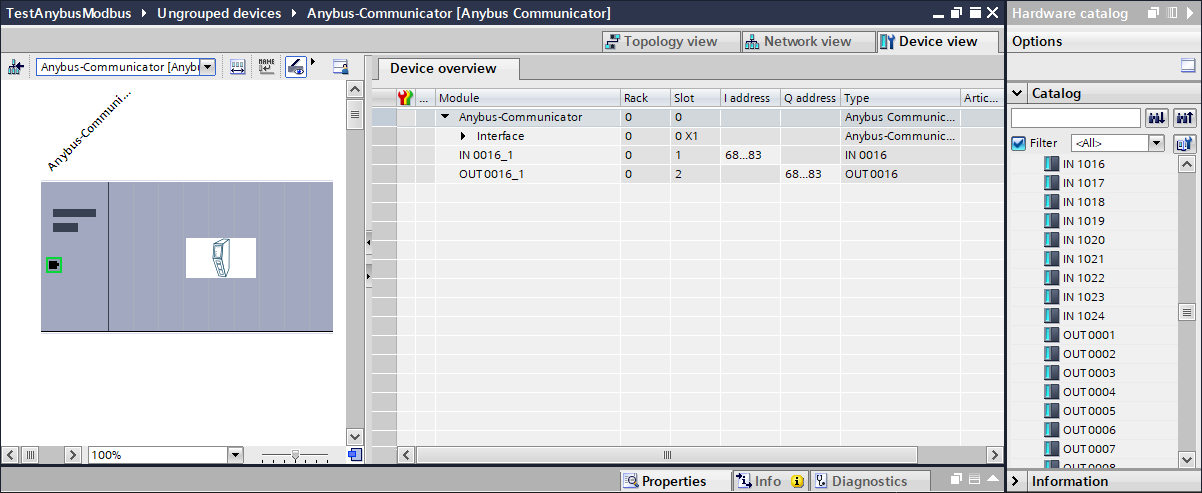Open the Anybus-Communicator device selector dropdown

[x=207, y=67]
